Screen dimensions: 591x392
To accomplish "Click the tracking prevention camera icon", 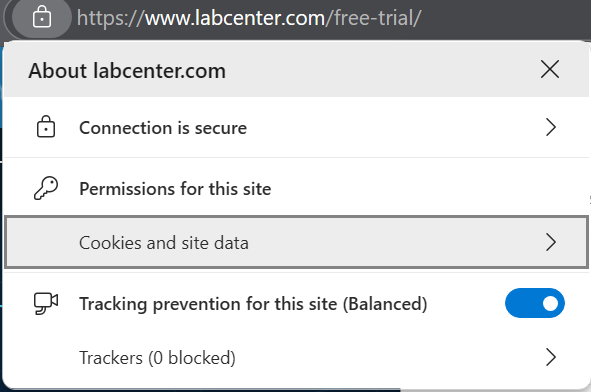I will pos(46,303).
